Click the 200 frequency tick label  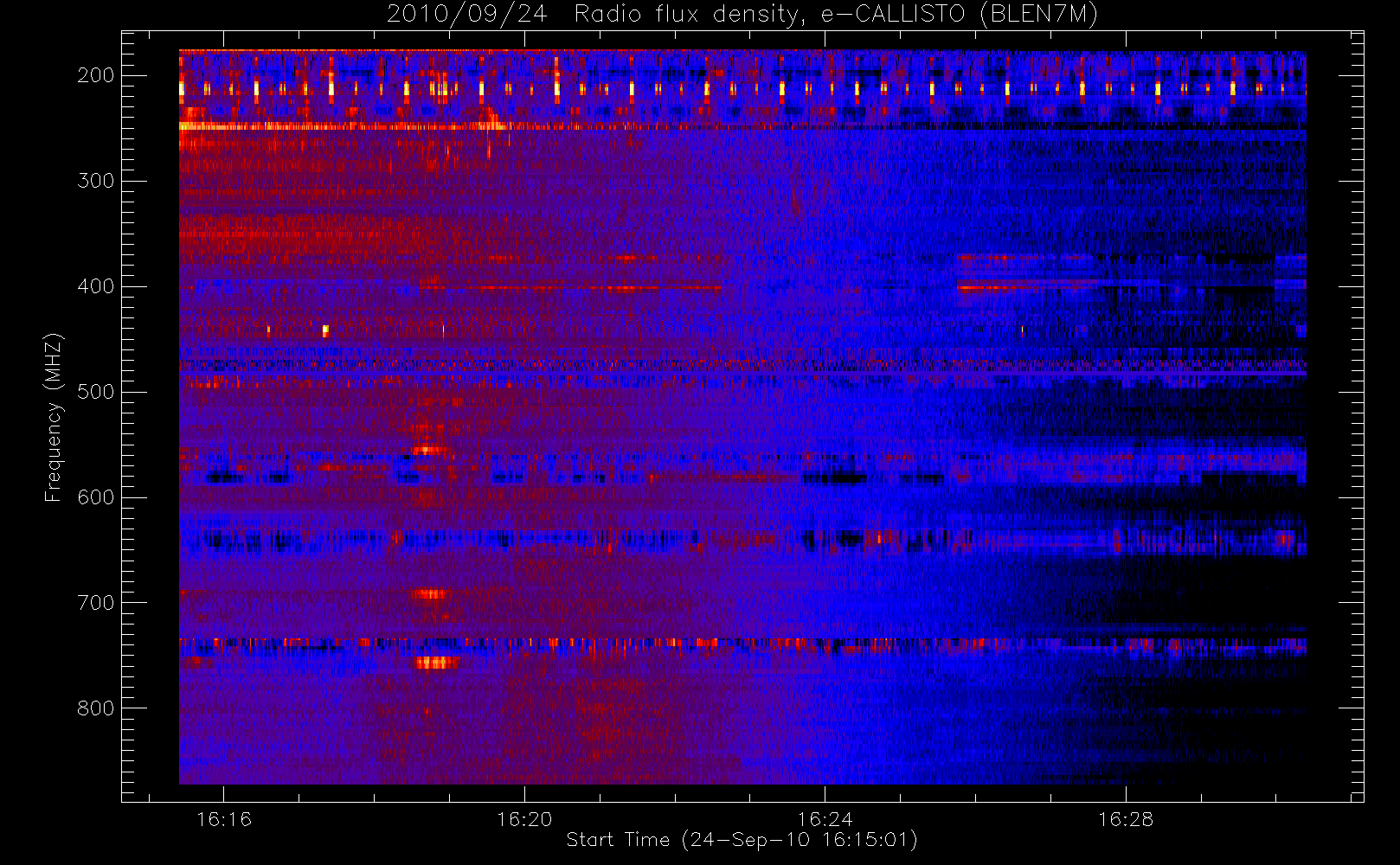[96, 75]
